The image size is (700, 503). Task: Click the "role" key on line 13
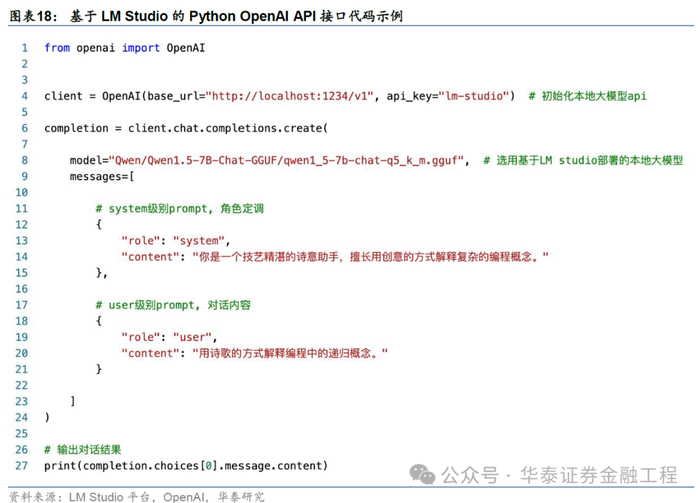(141, 241)
